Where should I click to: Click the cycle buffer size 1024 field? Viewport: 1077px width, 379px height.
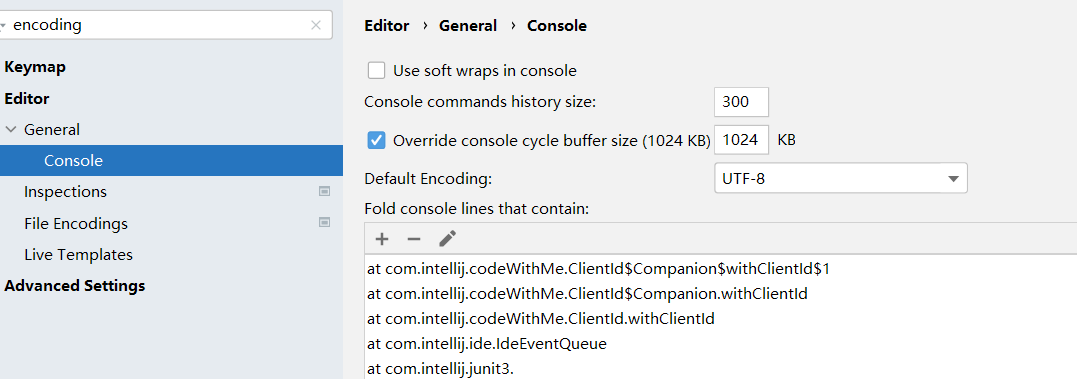click(741, 140)
